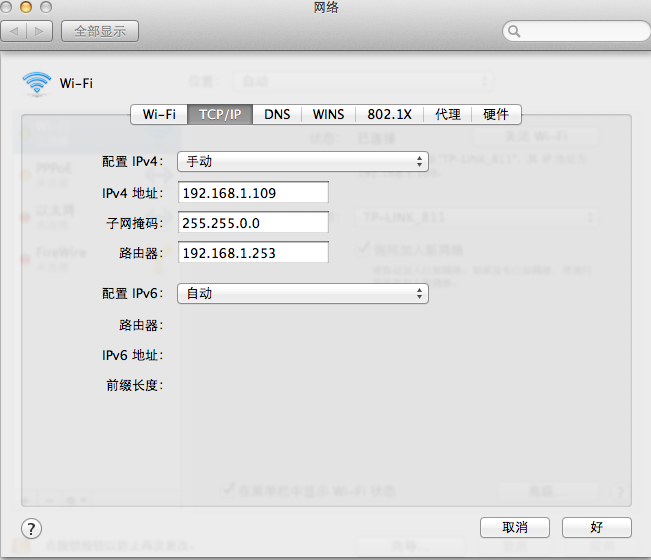
Task: Click the 前缀长度 label
Action: 135,385
